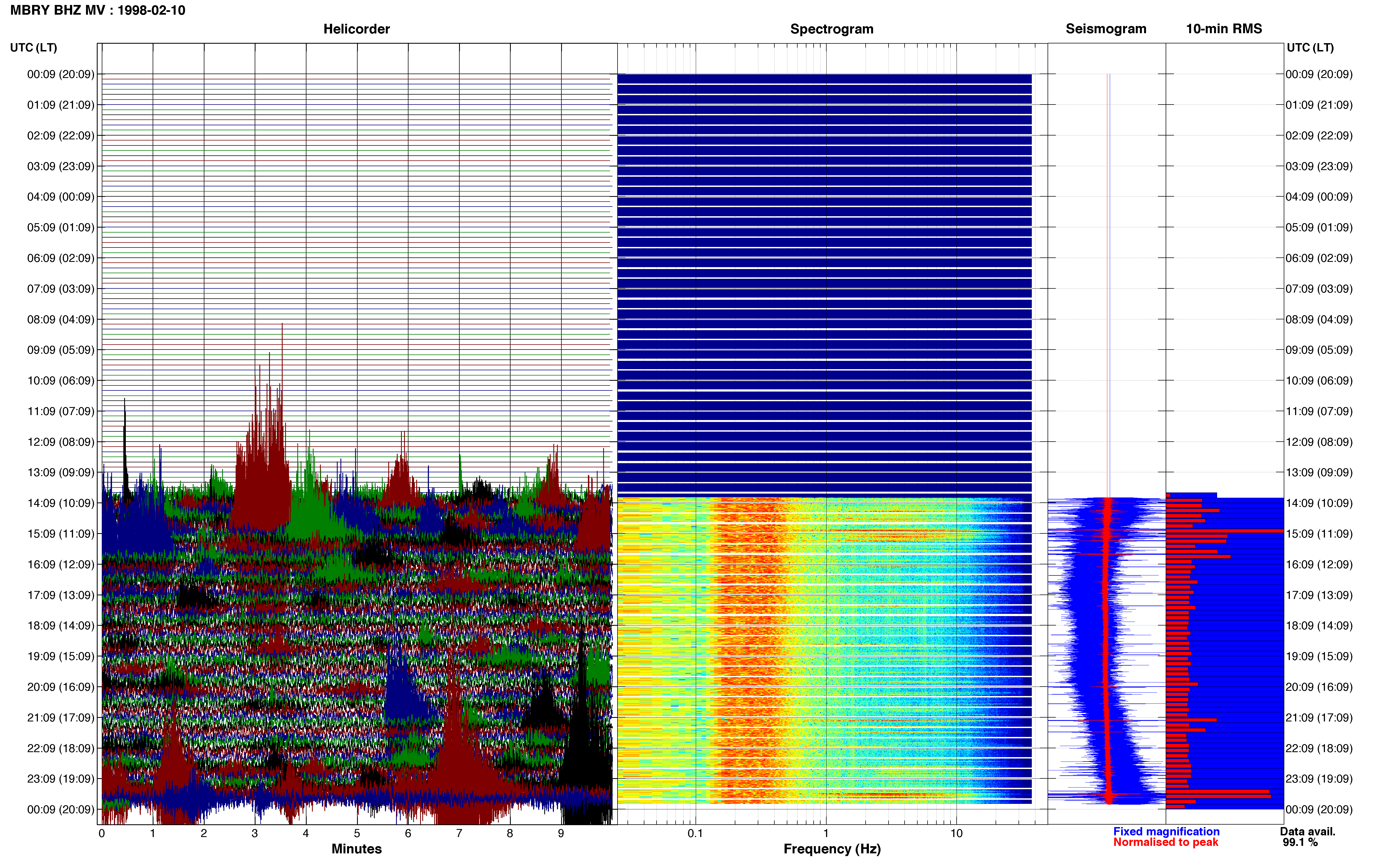Click left time label '02:09 (22:09)'
This screenshot has height=868, width=1388.
point(61,135)
